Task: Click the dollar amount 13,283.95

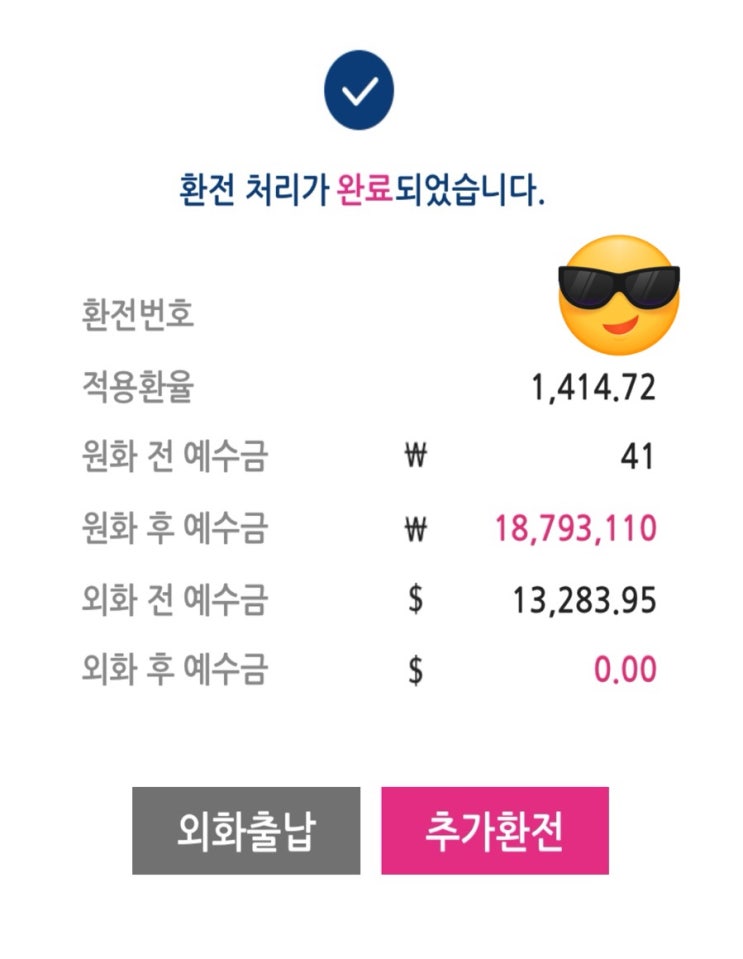Action: [585, 599]
